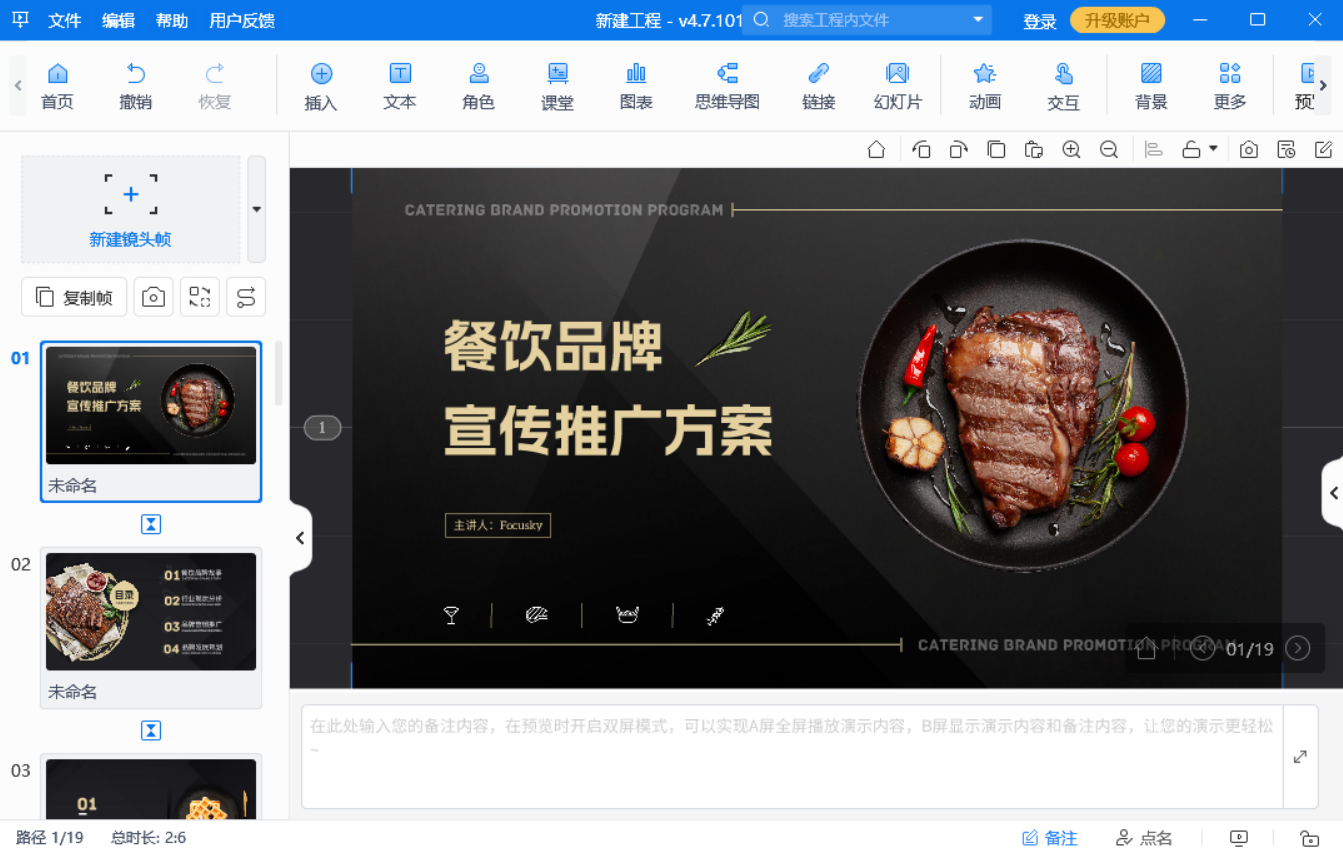Open the 点名 roll call button
Image resolution: width=1343 pixels, height=850 pixels.
point(1144,838)
